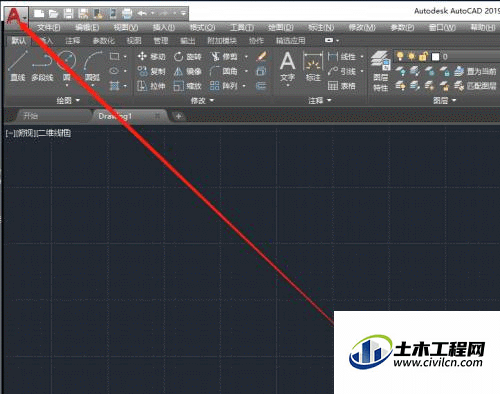Switch to the 附加模块 ribbon tab
Screen dimensions: 500x394
(x=222, y=41)
